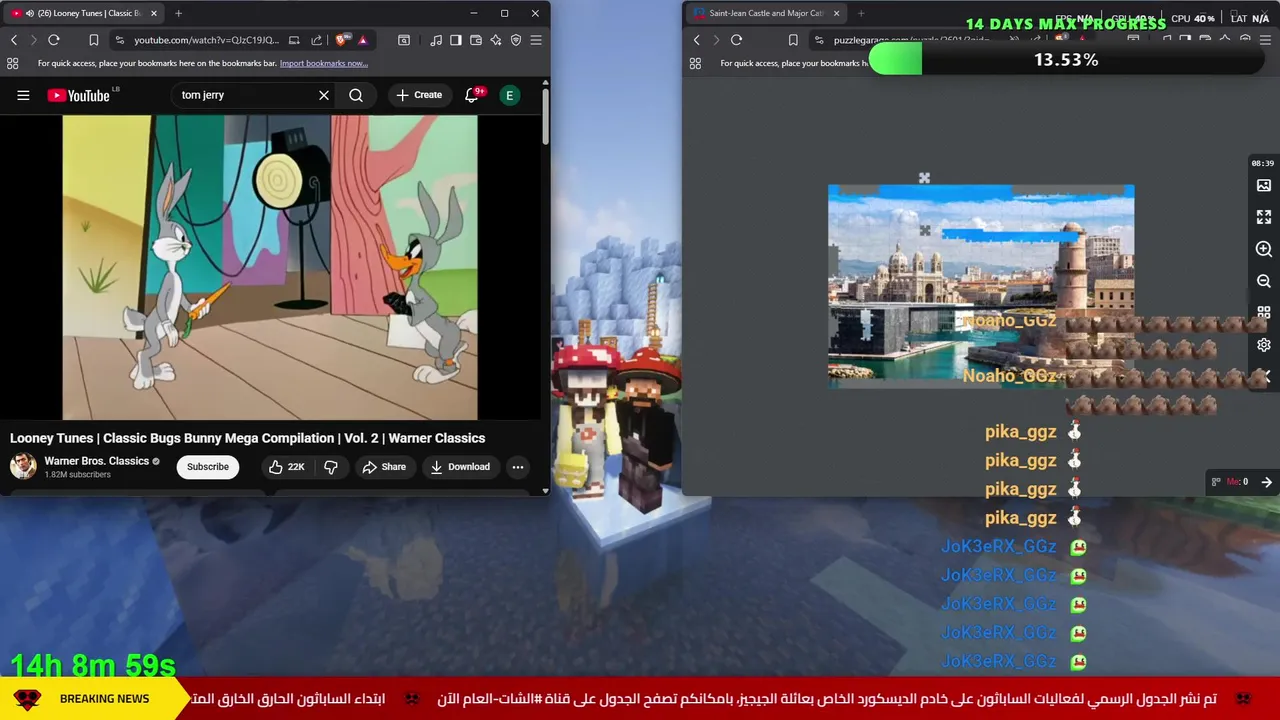Image resolution: width=1280 pixels, height=720 pixels.
Task: Close the Looney Tunes tab
Action: (x=152, y=13)
